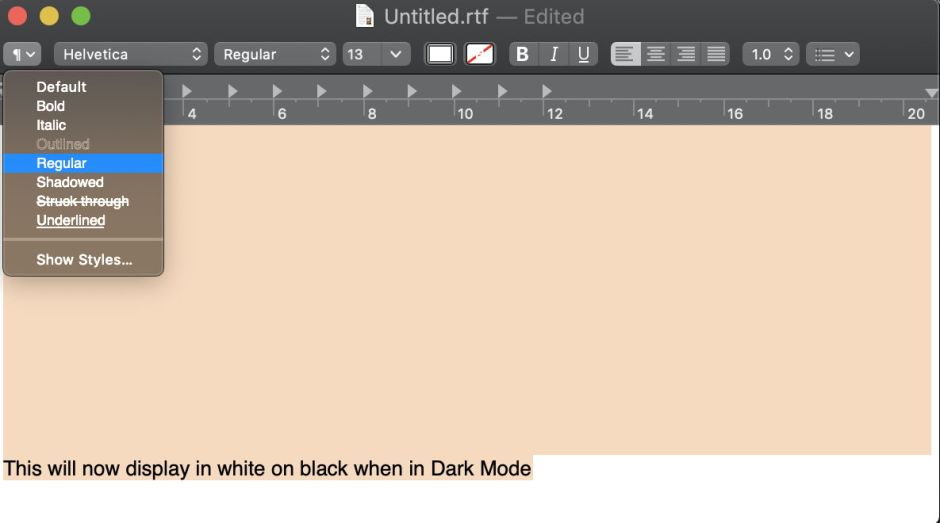Choose Shadowed from the styles menu
Screen dimensions: 940x523
tap(70, 182)
